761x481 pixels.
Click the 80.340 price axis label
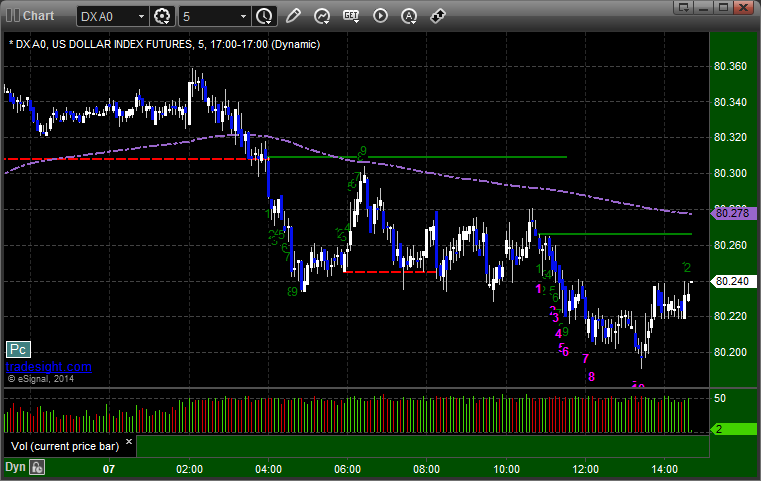[730, 102]
